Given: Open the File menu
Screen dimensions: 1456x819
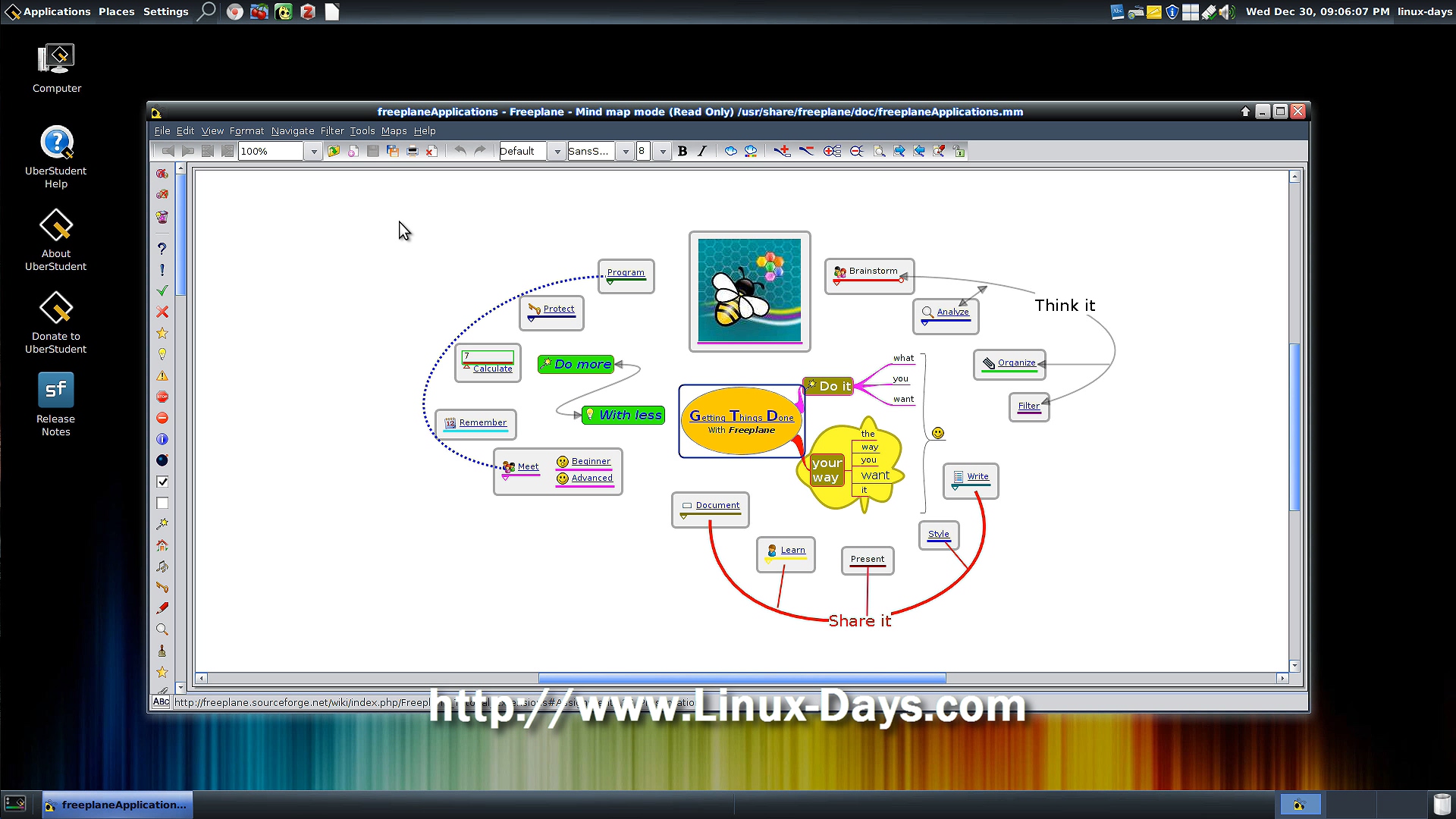Looking at the screenshot, I should 162,130.
